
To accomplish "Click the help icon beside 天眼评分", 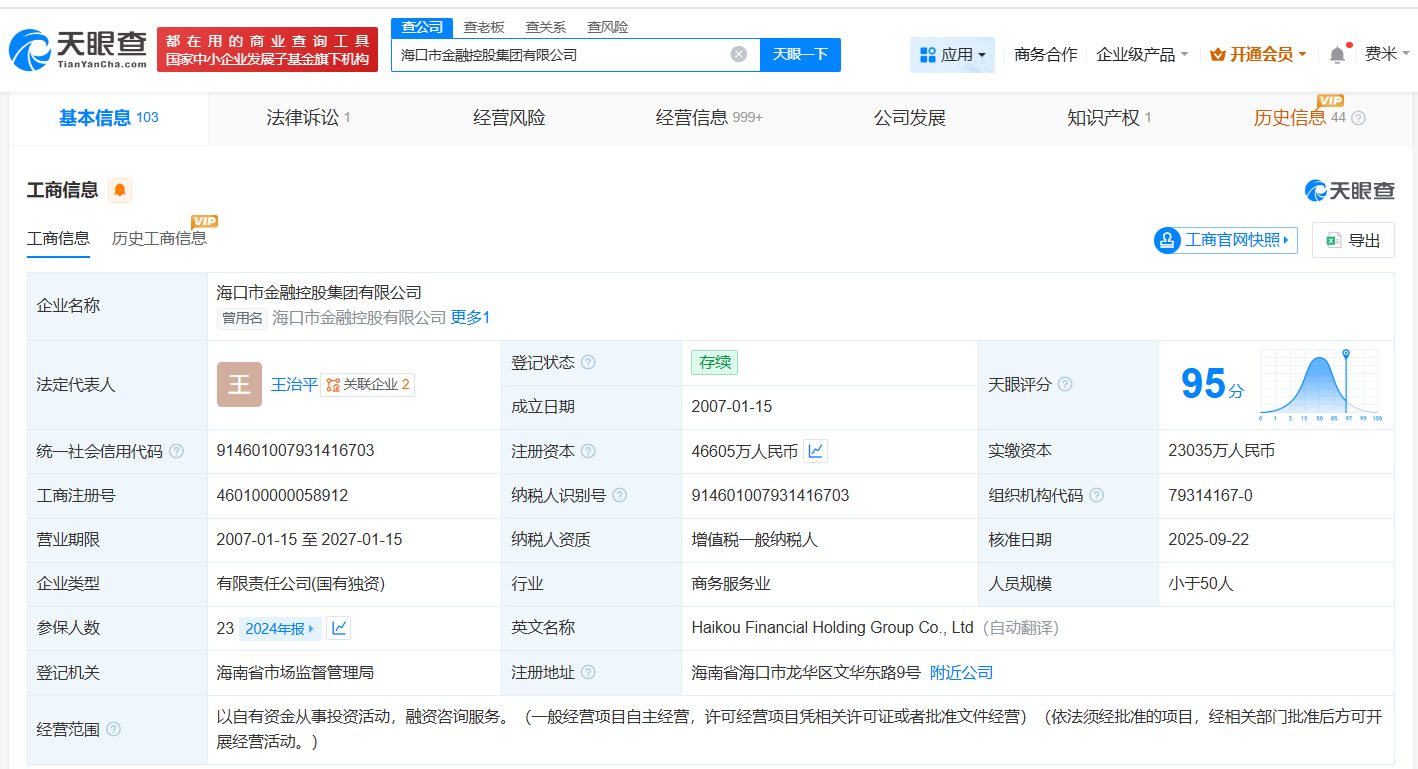I will tap(1066, 384).
